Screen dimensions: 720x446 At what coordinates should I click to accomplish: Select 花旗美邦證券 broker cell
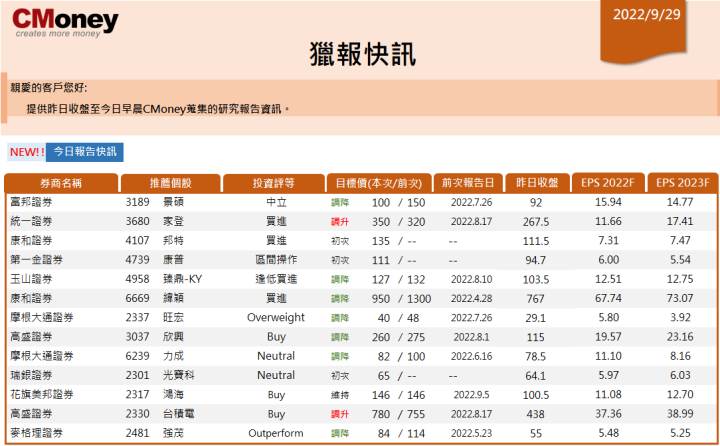[42, 395]
